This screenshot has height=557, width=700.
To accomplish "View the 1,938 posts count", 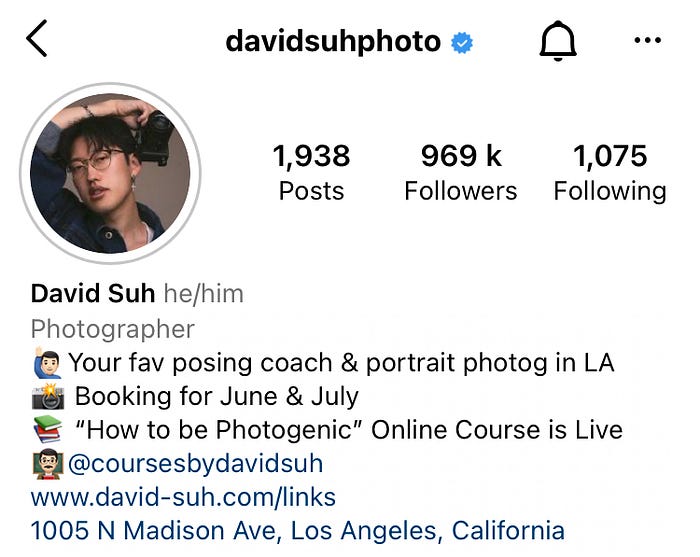I will click(x=311, y=173).
